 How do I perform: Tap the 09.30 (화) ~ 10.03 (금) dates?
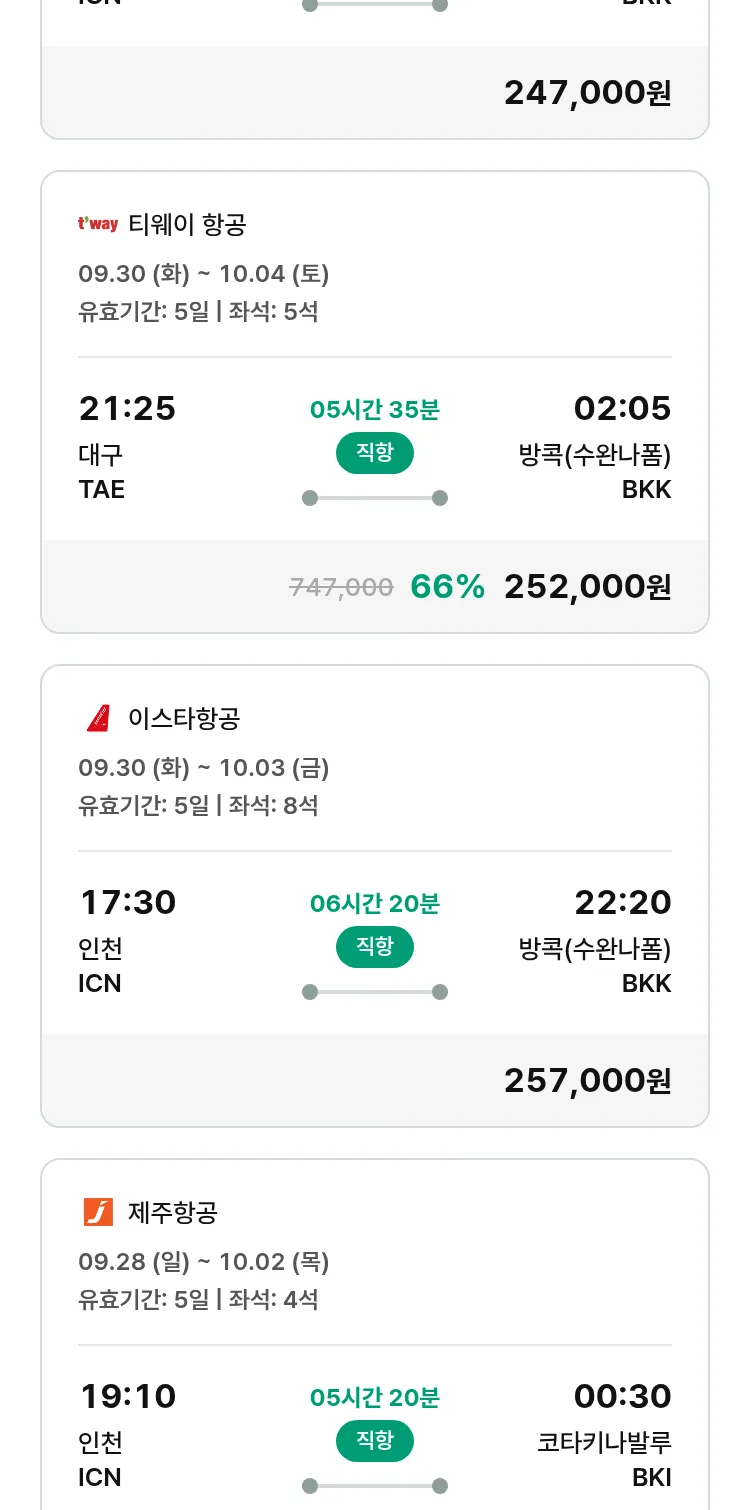click(x=204, y=768)
